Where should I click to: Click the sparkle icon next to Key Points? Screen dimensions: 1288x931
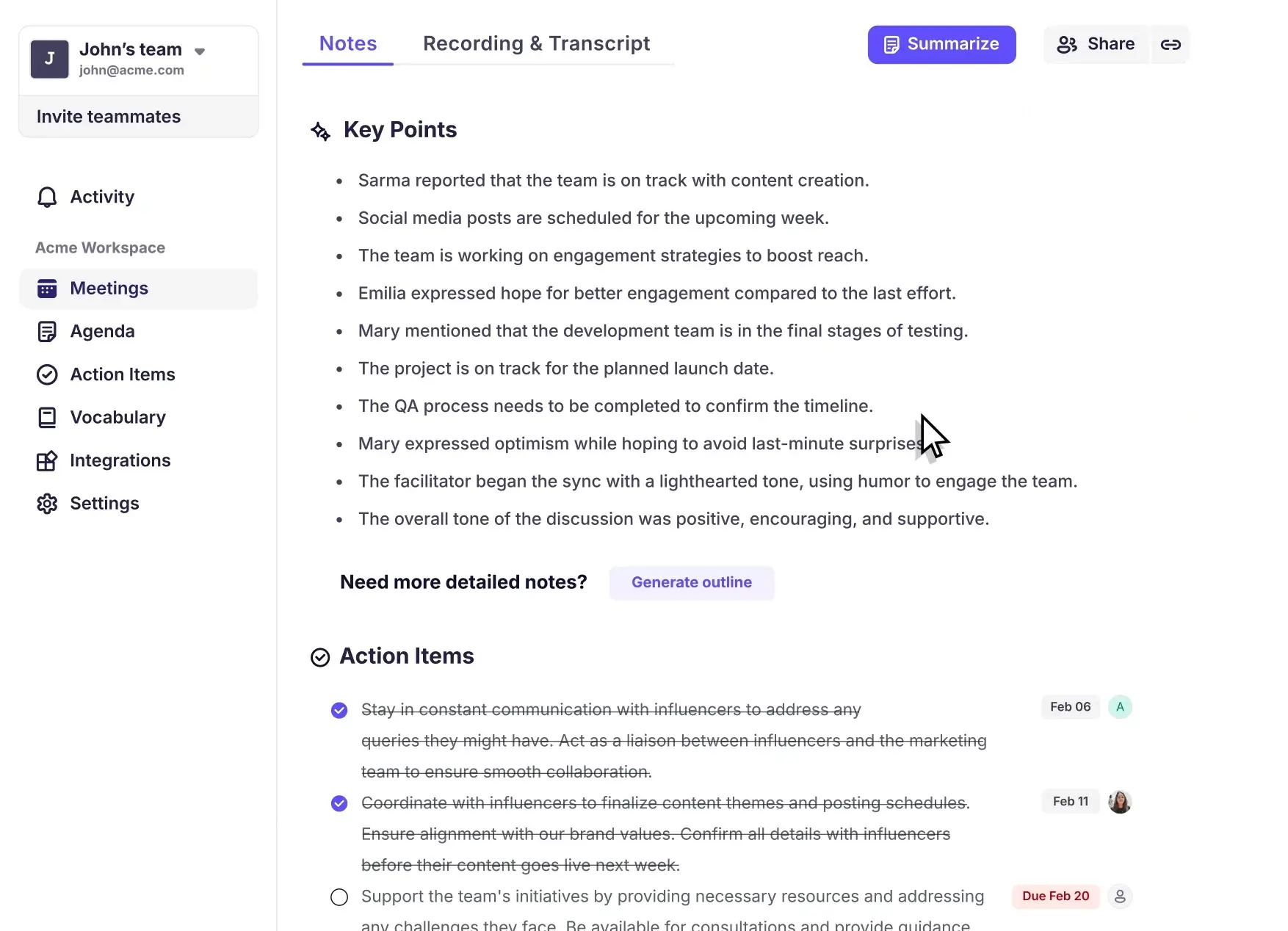click(320, 131)
